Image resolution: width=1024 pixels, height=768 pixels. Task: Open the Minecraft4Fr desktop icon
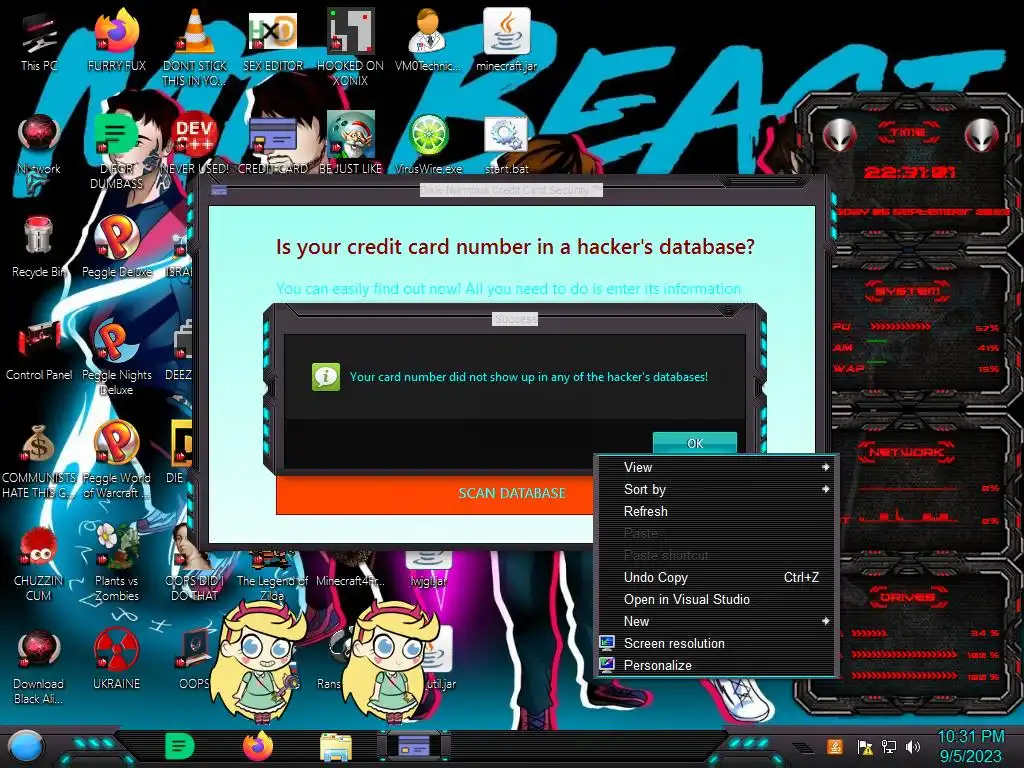350,569
